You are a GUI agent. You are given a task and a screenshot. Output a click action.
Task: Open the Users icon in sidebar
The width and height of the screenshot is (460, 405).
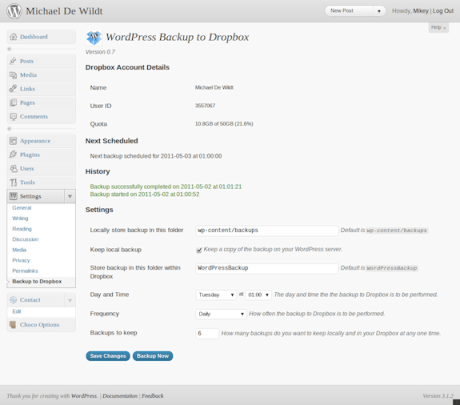click(x=13, y=169)
